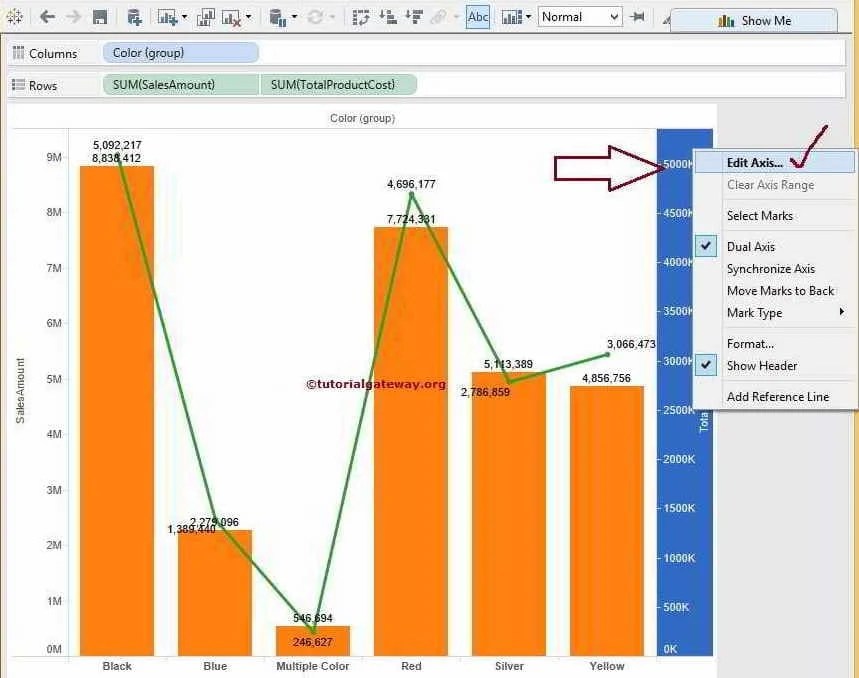Screen dimensions: 859x678
Task: Click the Pause Auto Updates icon
Action: tap(278, 18)
